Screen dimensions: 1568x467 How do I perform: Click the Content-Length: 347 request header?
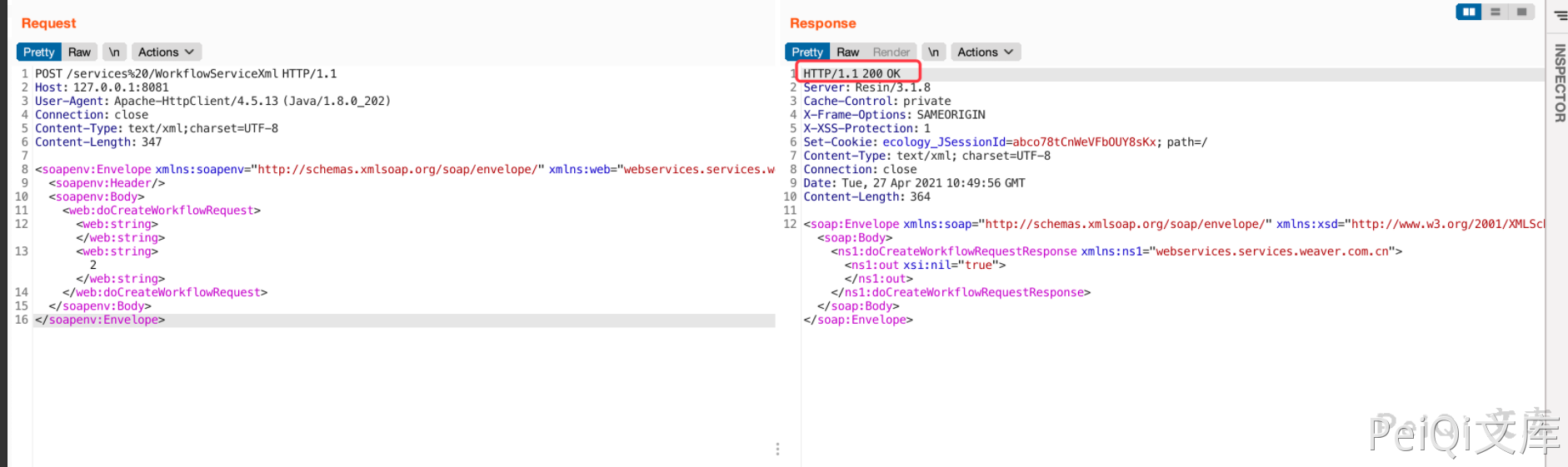(98, 142)
